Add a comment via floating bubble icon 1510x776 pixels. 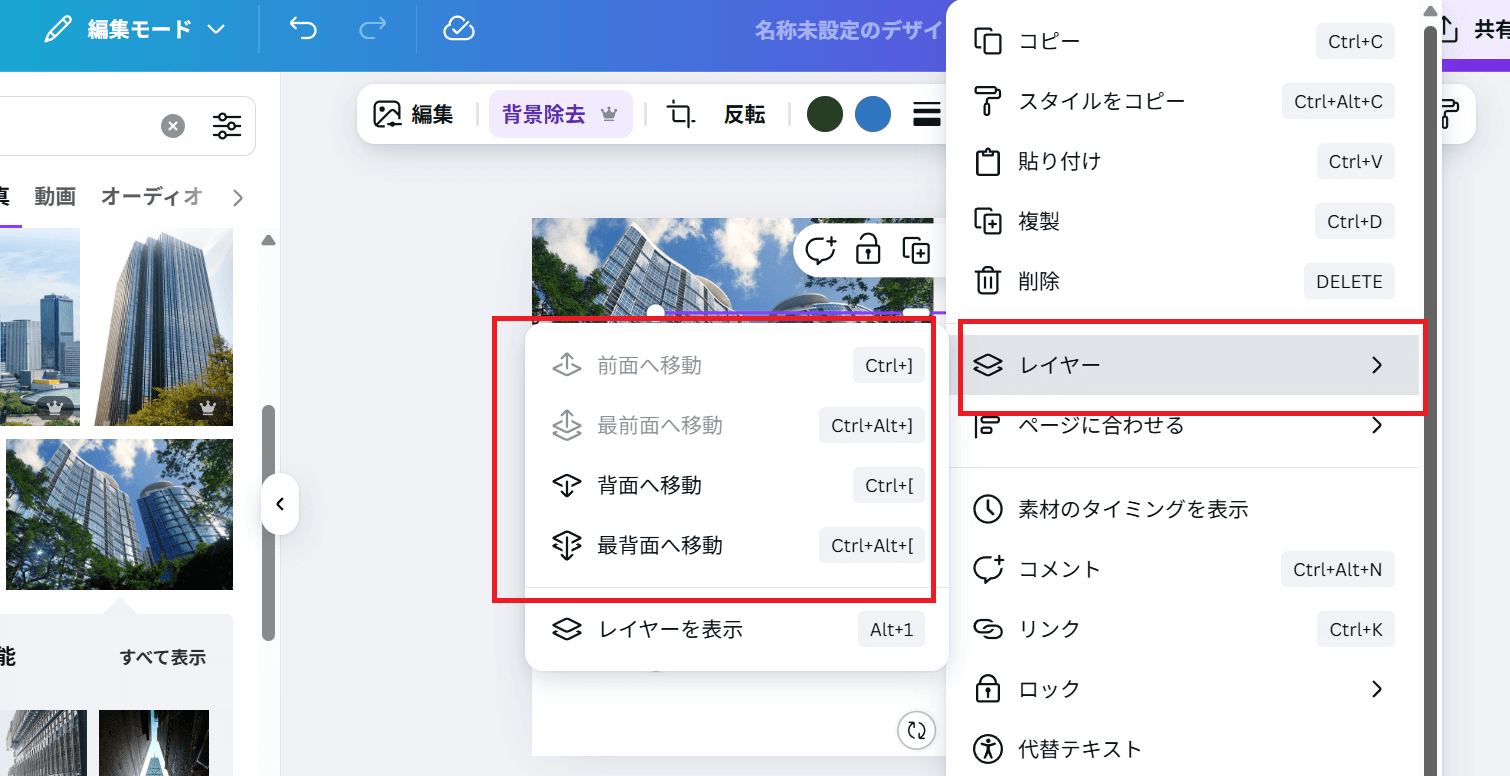click(x=820, y=249)
